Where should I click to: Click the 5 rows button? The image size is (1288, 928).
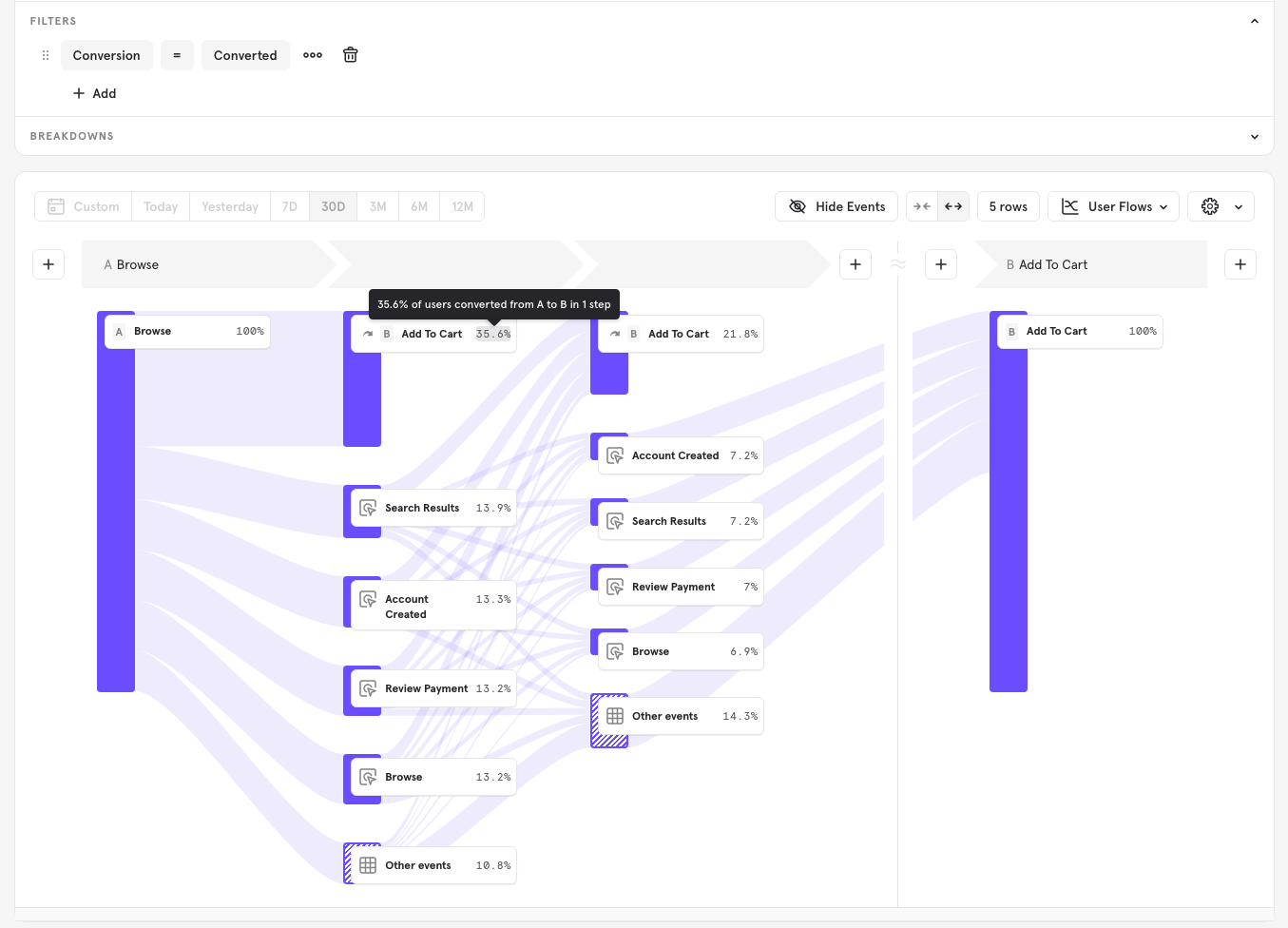coord(1008,206)
